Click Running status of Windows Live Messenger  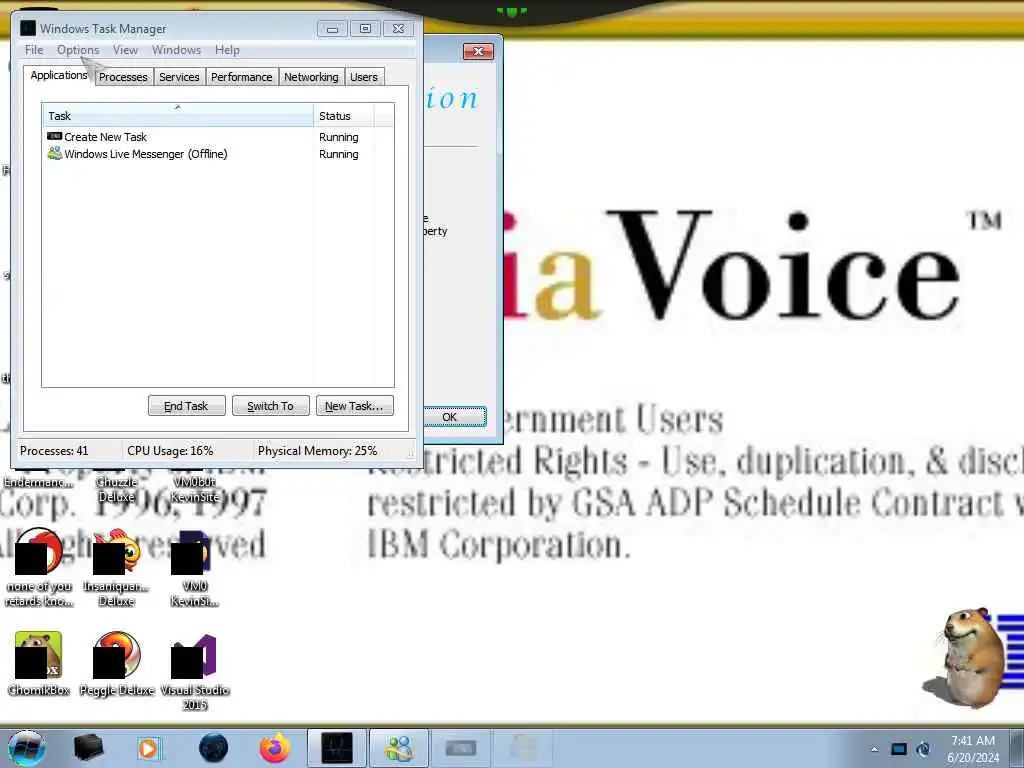(338, 154)
